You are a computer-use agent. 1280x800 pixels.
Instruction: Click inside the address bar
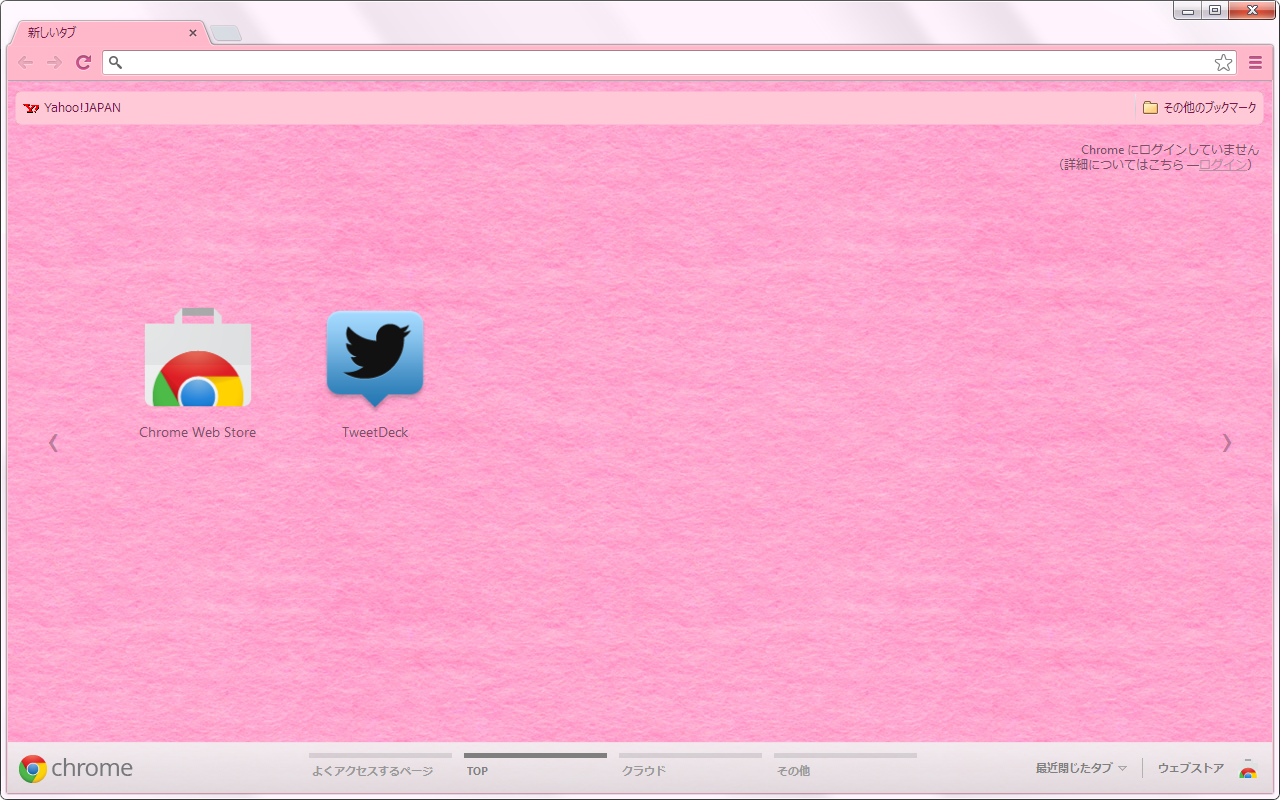(600, 62)
